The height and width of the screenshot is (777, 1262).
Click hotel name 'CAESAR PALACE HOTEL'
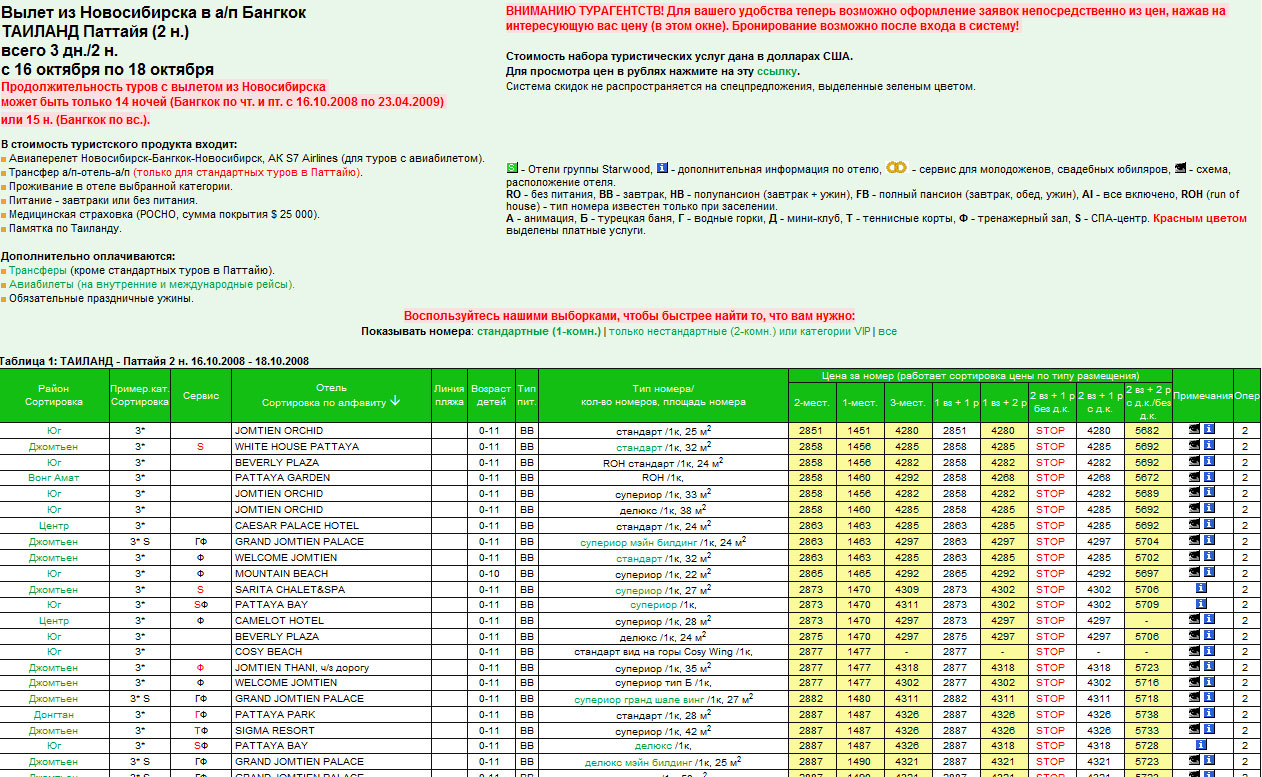(x=296, y=525)
